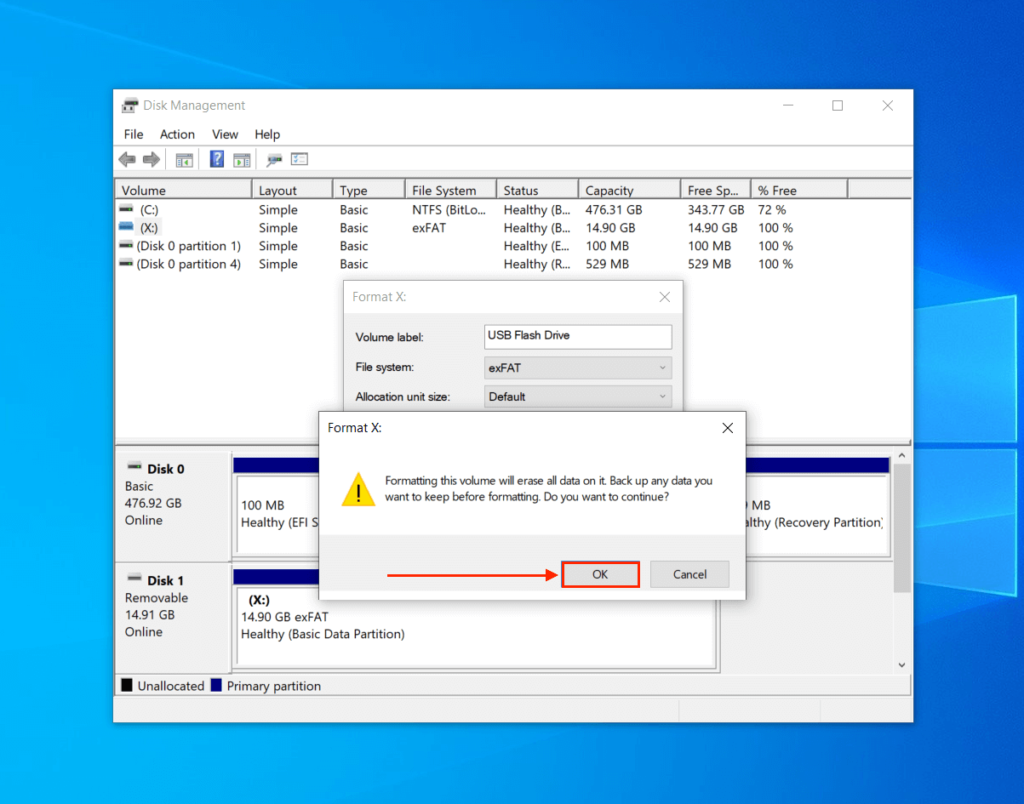1024x804 pixels.
Task: Open the View menu
Action: click(x=225, y=135)
